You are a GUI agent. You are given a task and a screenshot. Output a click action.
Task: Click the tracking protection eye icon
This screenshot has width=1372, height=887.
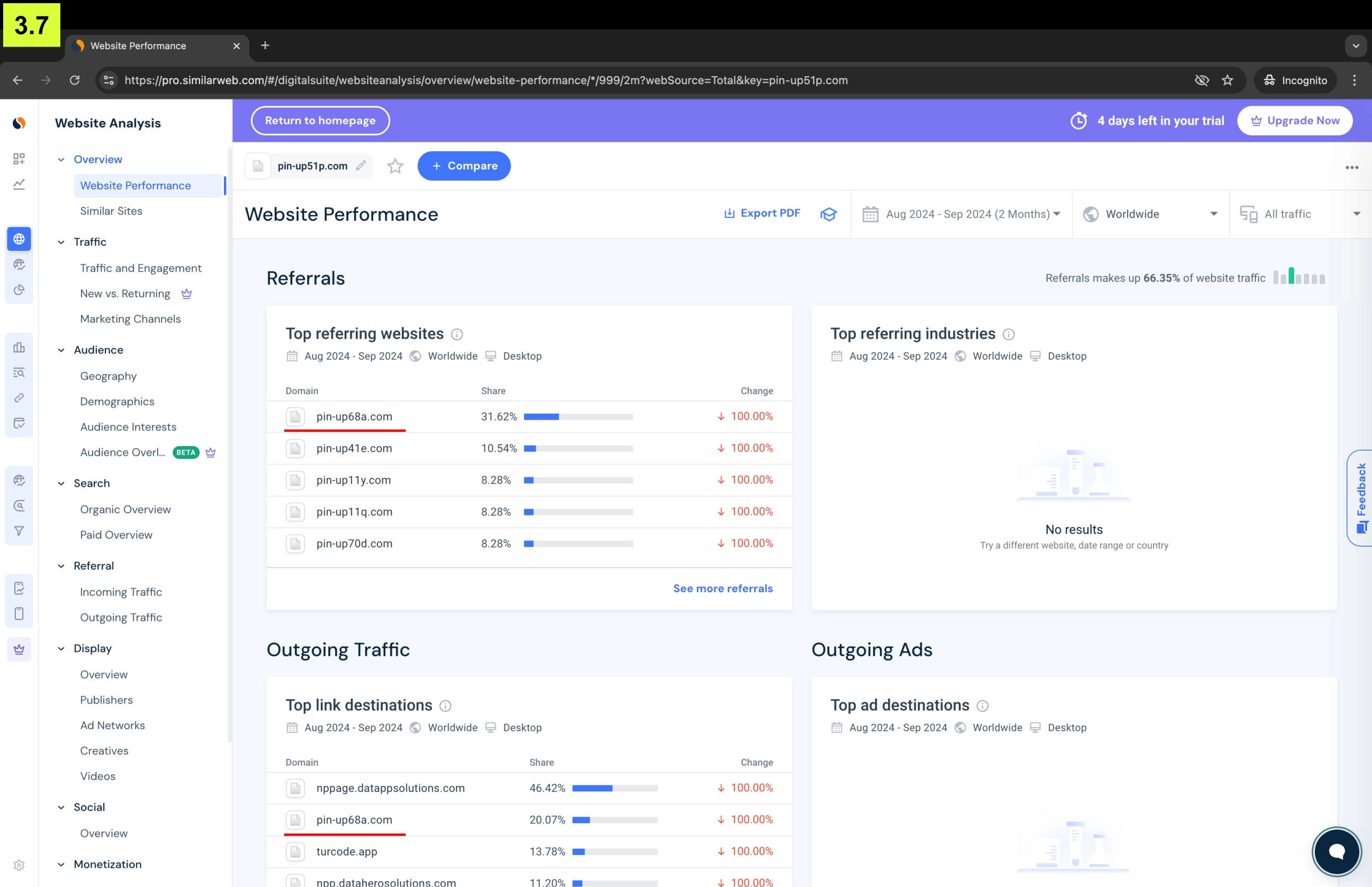(1202, 80)
